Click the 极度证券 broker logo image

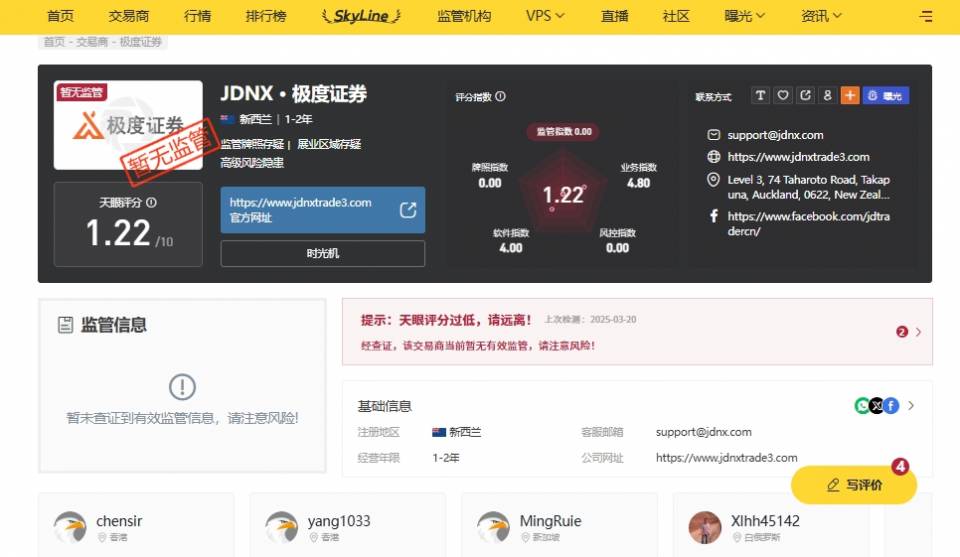tap(128, 125)
